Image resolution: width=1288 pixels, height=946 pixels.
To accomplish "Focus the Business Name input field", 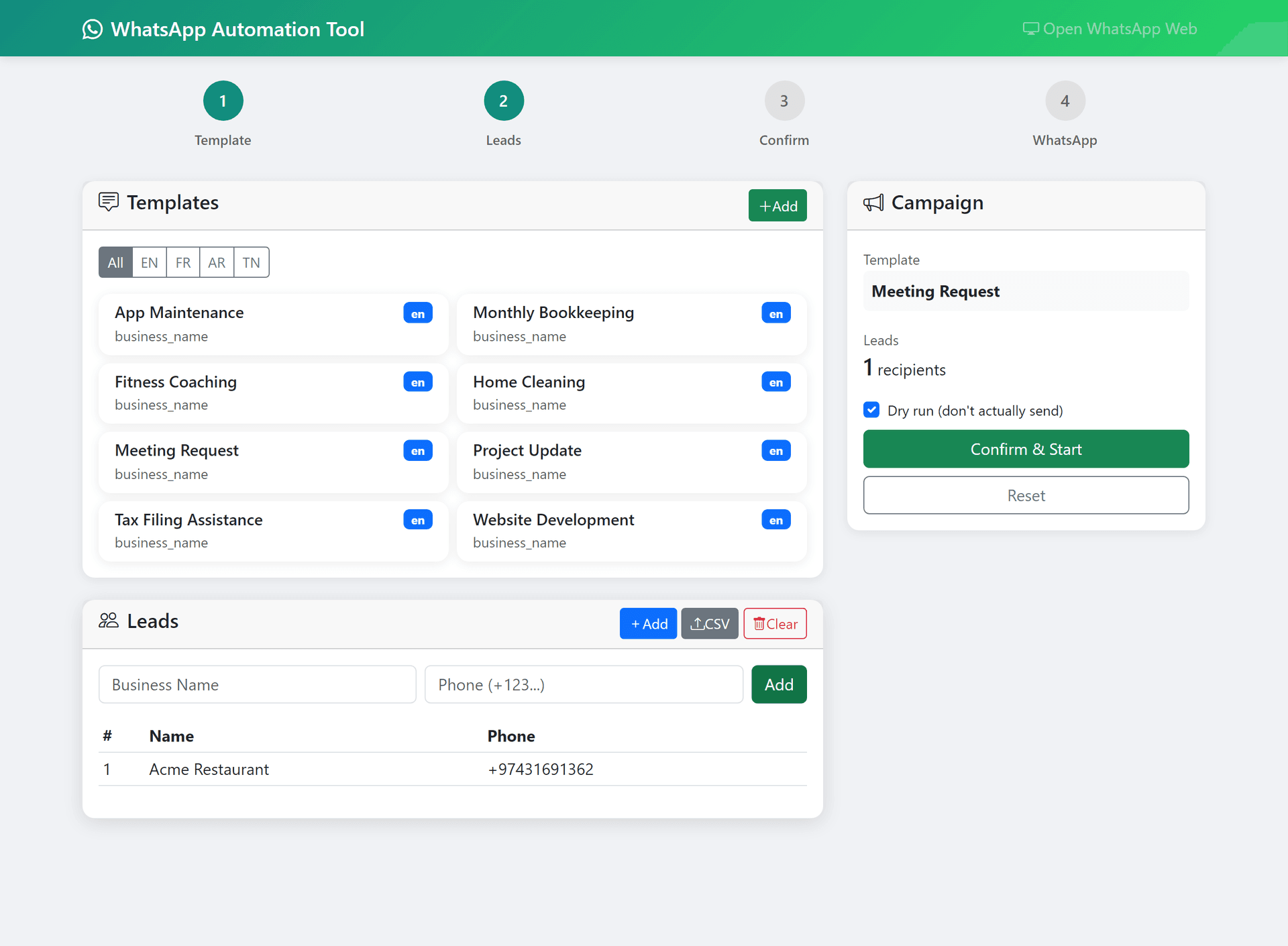I will 258,684.
